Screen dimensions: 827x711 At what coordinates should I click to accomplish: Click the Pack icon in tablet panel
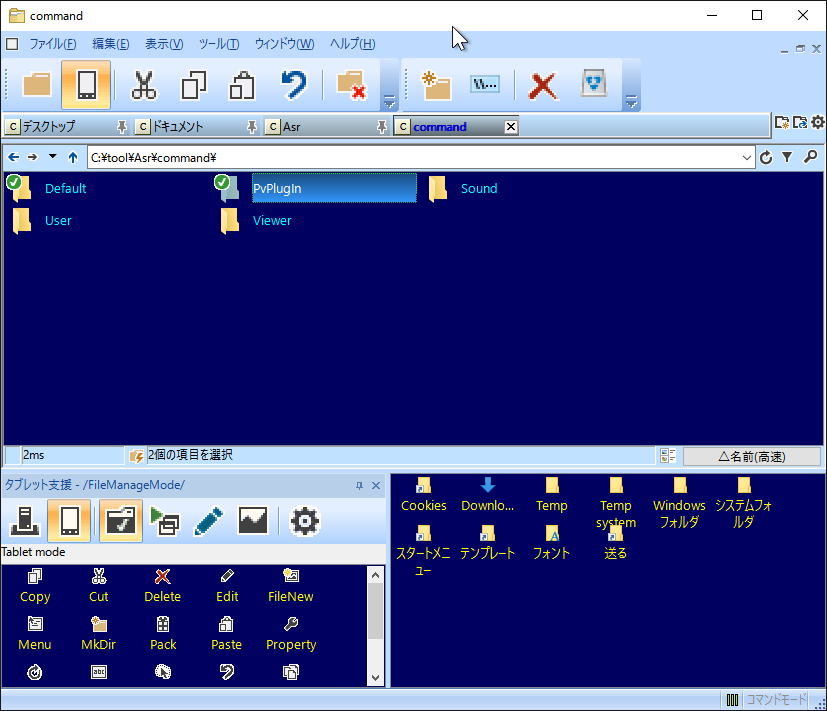163,633
